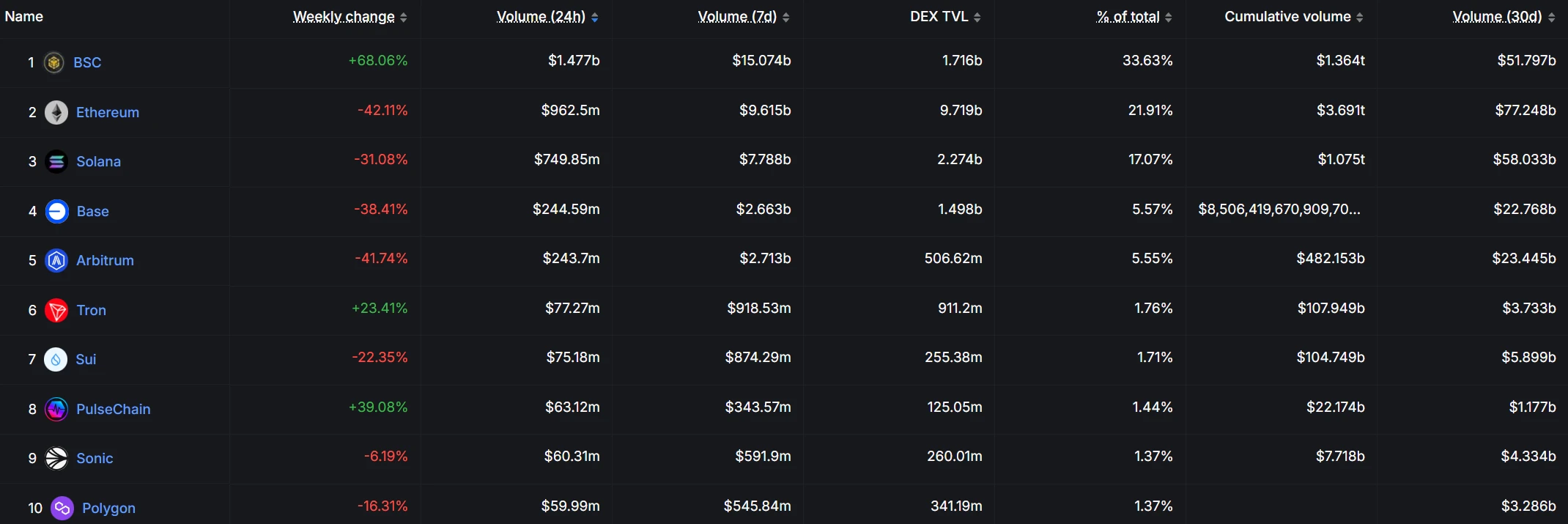The image size is (1568, 524).
Task: Click the BSC chain logo icon
Action: 53,63
